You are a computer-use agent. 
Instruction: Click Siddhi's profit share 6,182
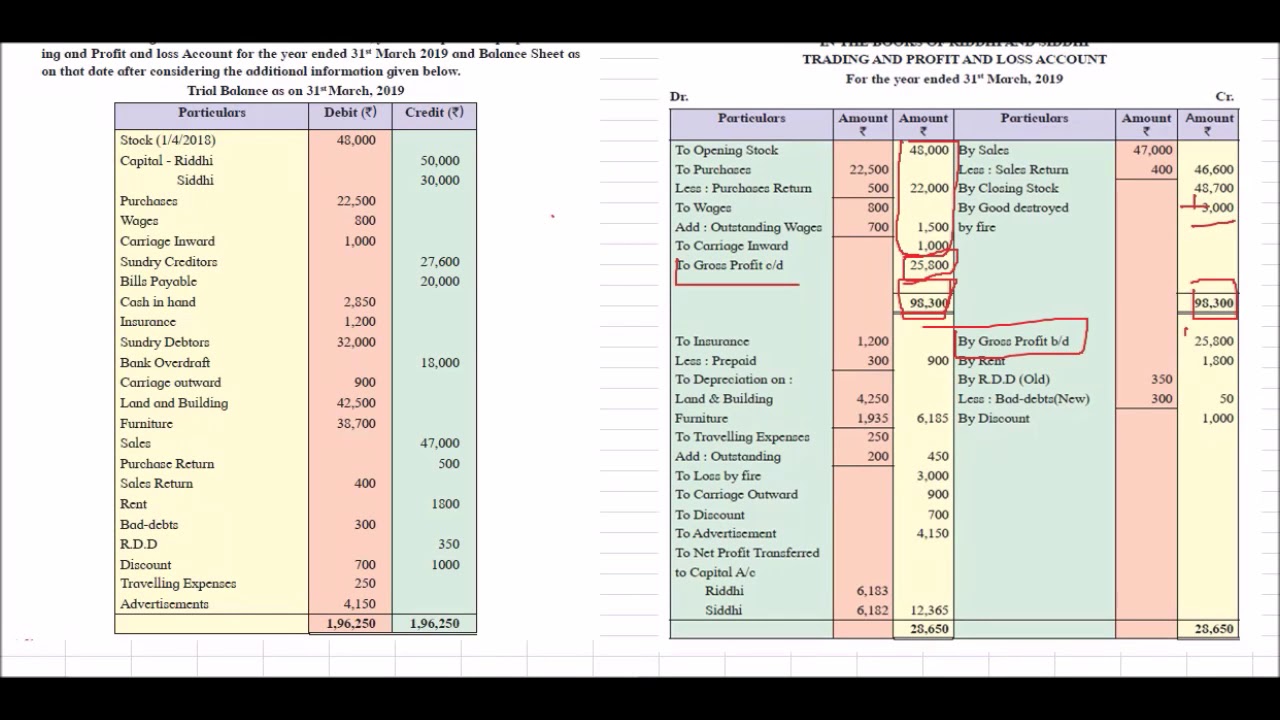click(872, 610)
